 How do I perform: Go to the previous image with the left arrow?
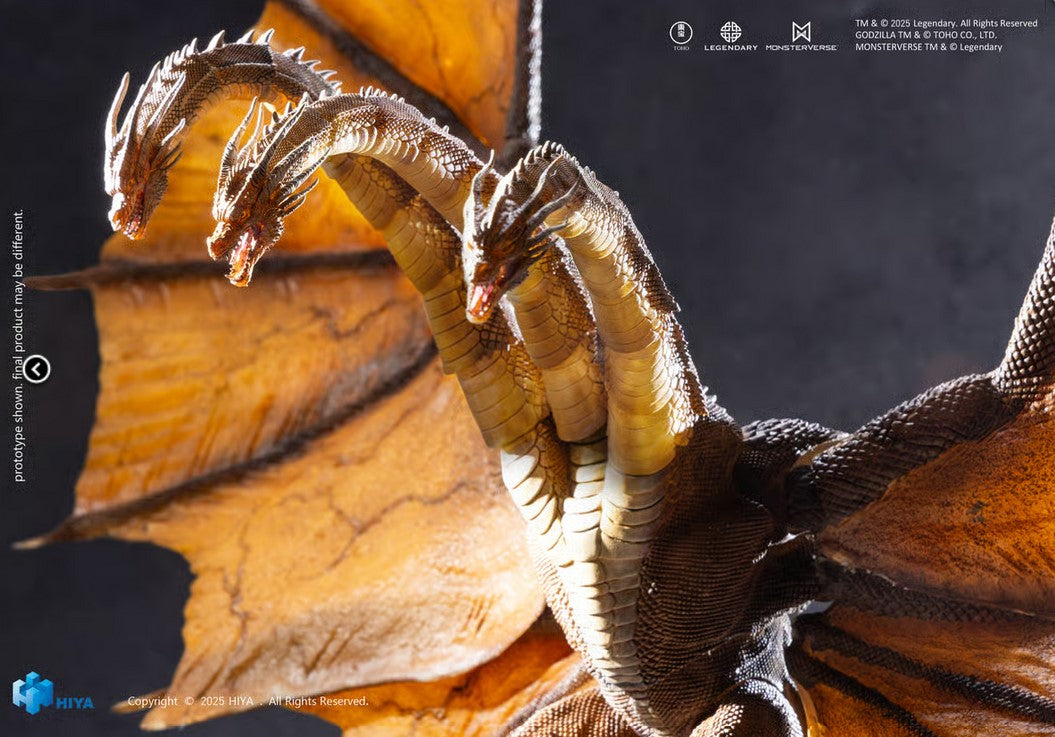point(36,369)
